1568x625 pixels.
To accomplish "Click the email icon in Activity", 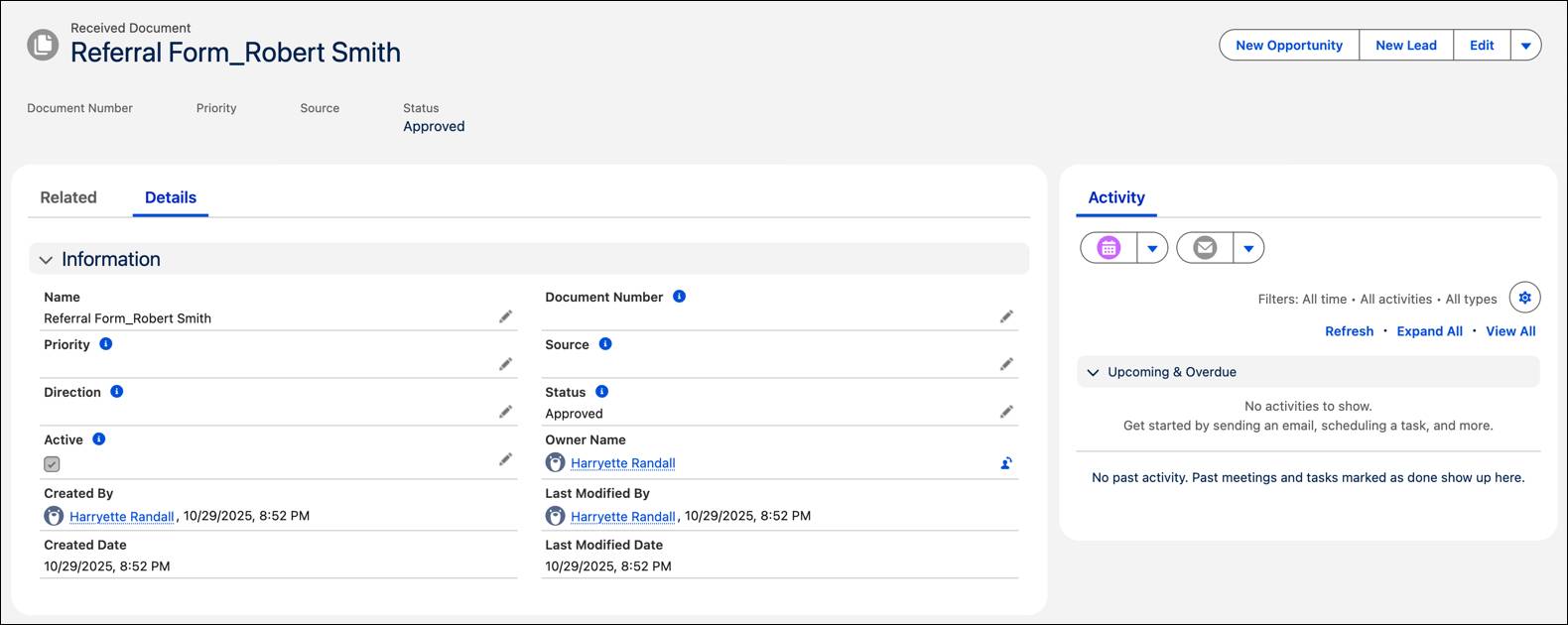I will point(1205,248).
